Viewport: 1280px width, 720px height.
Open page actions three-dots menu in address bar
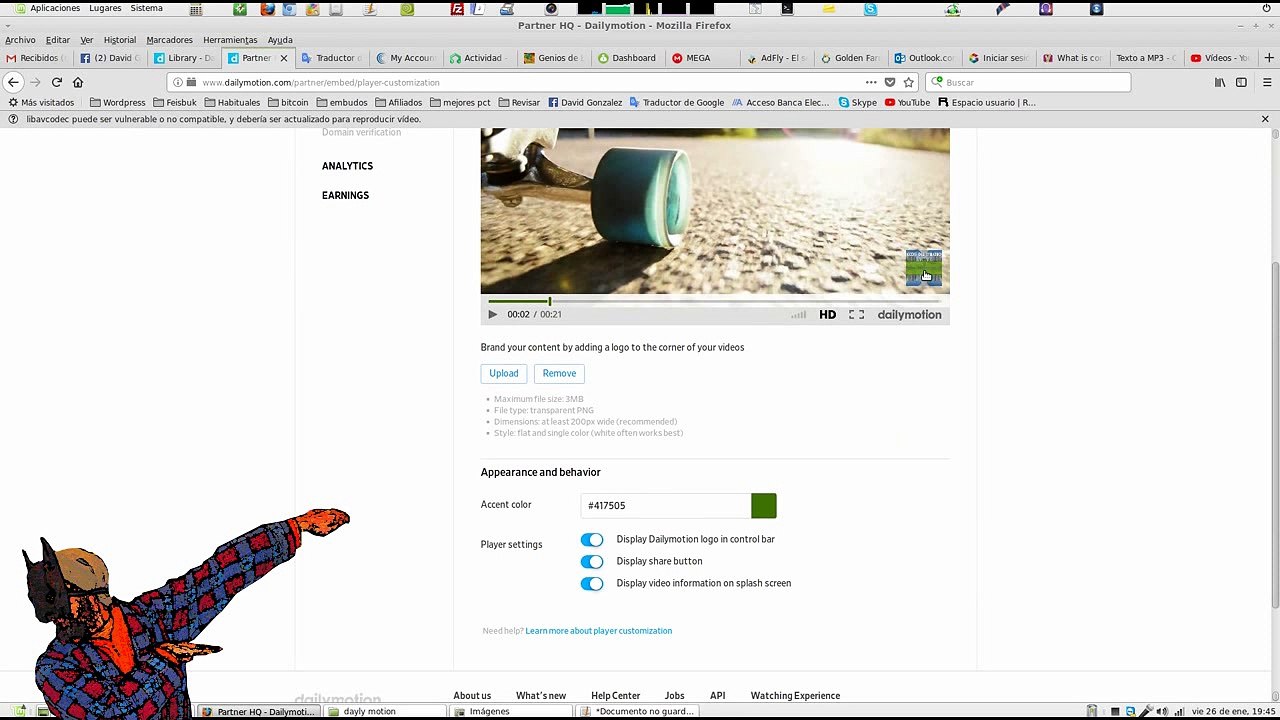click(x=871, y=82)
